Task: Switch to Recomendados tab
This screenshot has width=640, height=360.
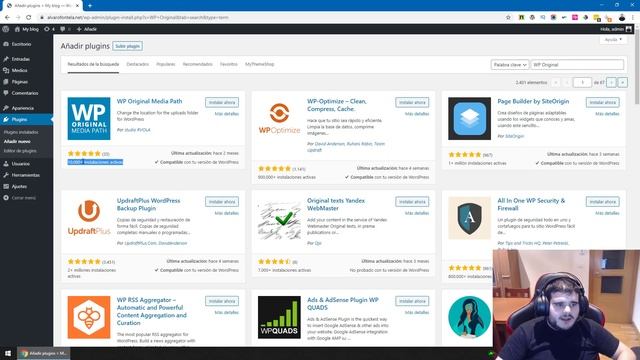Action: pyautogui.click(x=198, y=64)
